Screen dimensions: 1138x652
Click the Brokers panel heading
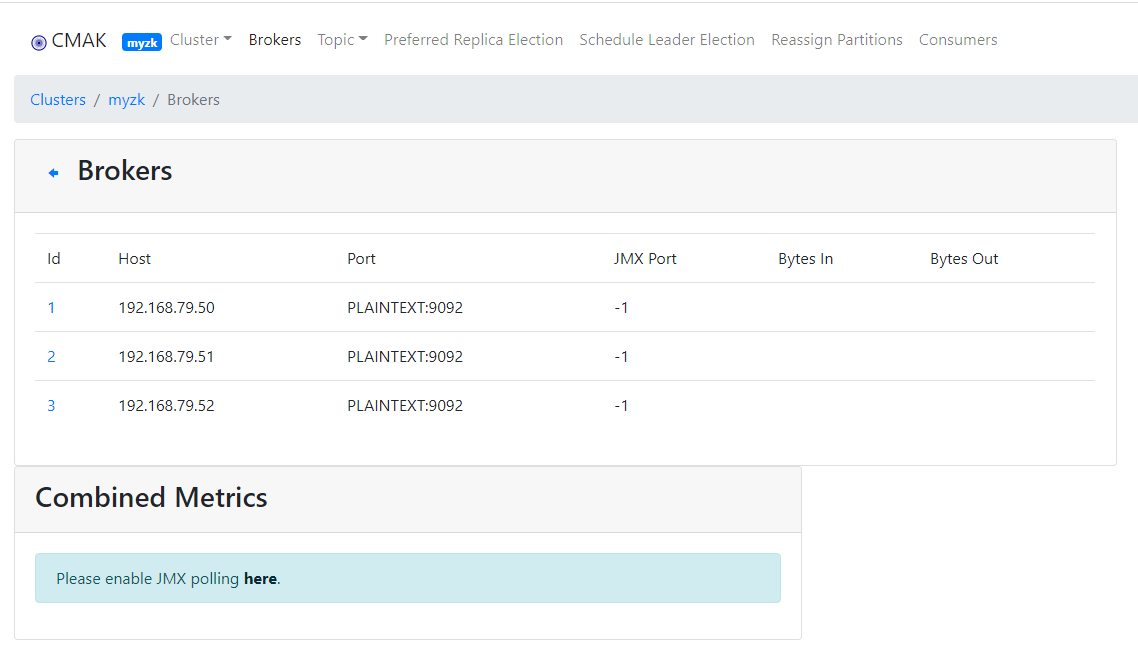(x=125, y=171)
